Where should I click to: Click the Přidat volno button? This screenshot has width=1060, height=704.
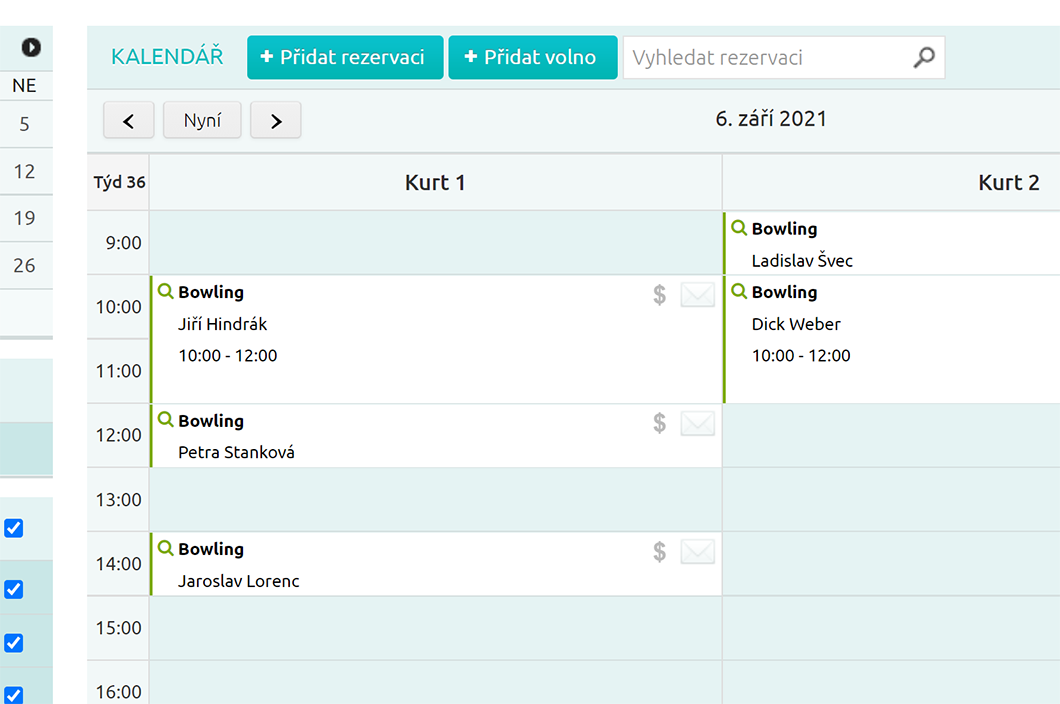532,57
